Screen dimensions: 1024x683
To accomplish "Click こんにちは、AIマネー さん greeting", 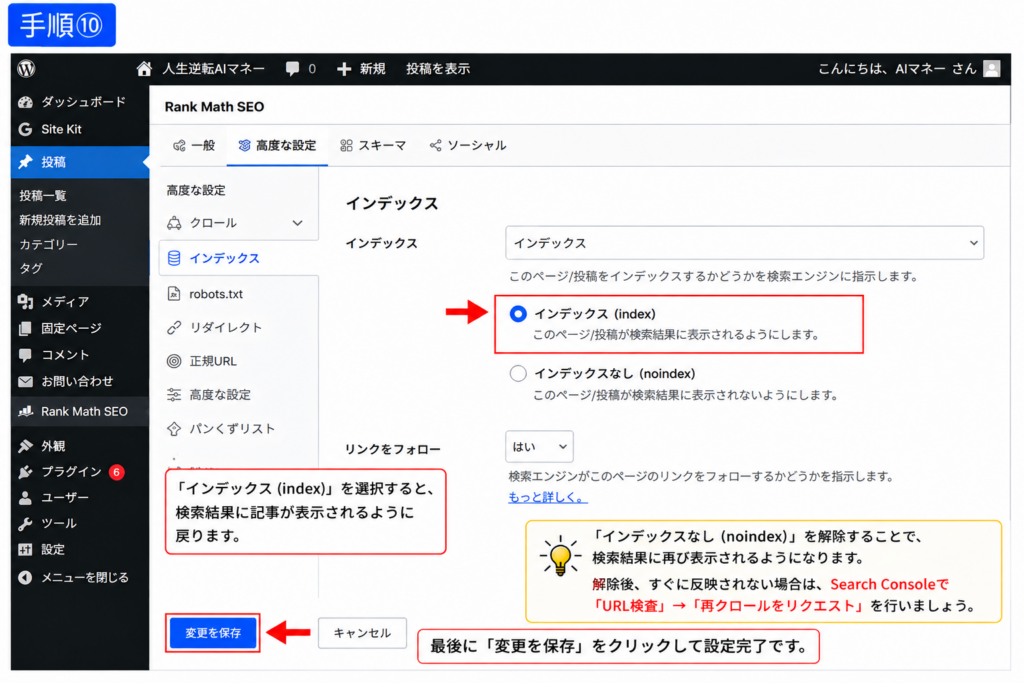I will click(897, 69).
